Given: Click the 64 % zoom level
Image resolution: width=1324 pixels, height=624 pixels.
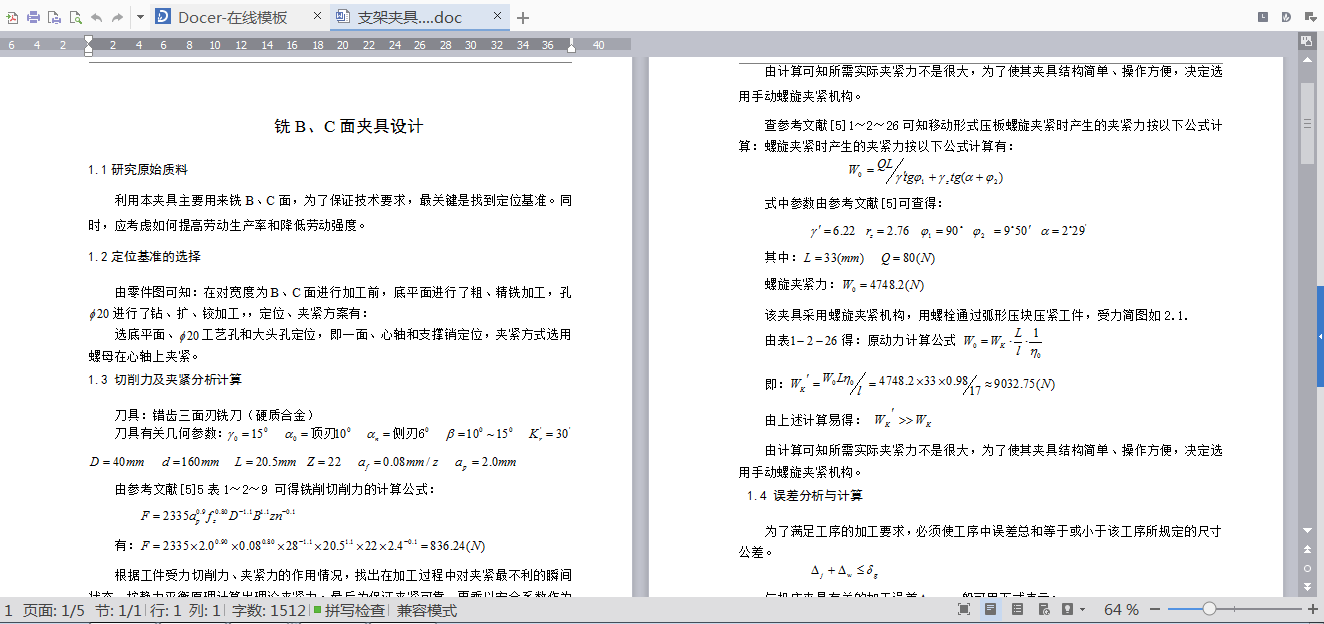Looking at the screenshot, I should pos(1121,610).
